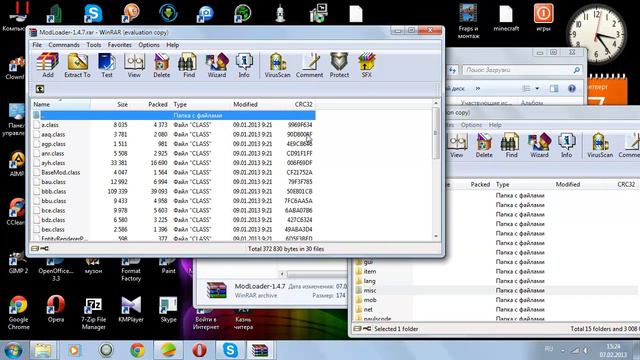Click the Comment icon in ModLoader window
This screenshot has width=640, height=360.
tap(309, 65)
